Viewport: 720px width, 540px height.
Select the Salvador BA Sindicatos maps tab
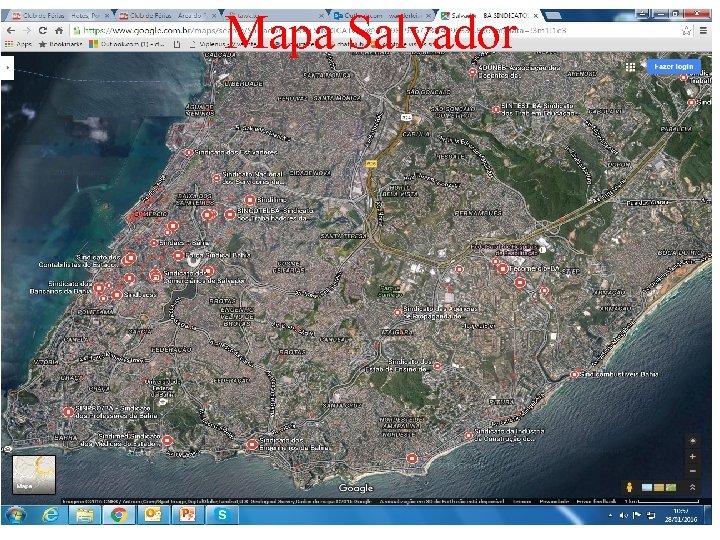pyautogui.click(x=489, y=16)
